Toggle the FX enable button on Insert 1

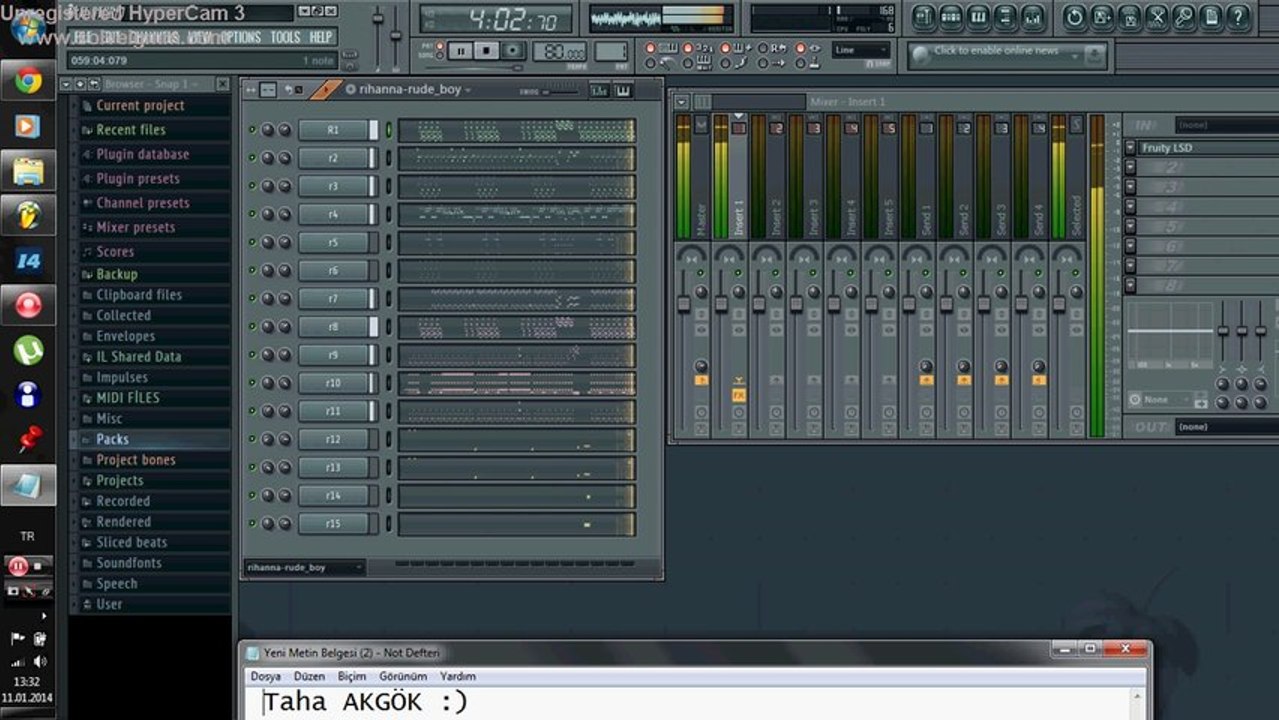coord(739,395)
